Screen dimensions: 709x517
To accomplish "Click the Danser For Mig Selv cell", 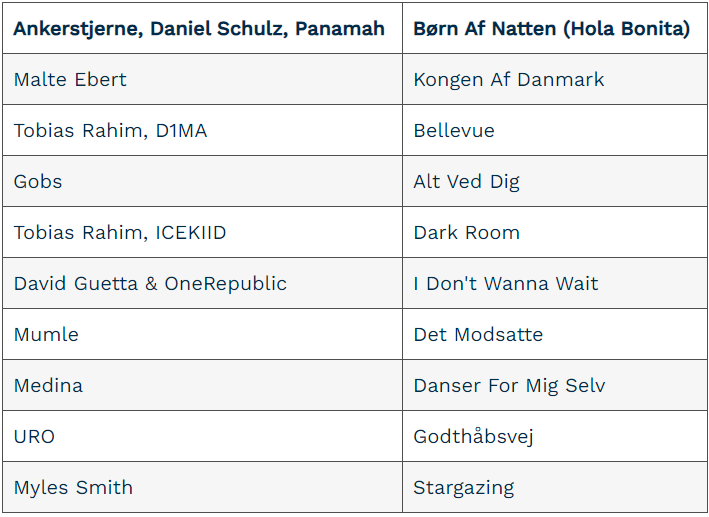I will point(555,386).
